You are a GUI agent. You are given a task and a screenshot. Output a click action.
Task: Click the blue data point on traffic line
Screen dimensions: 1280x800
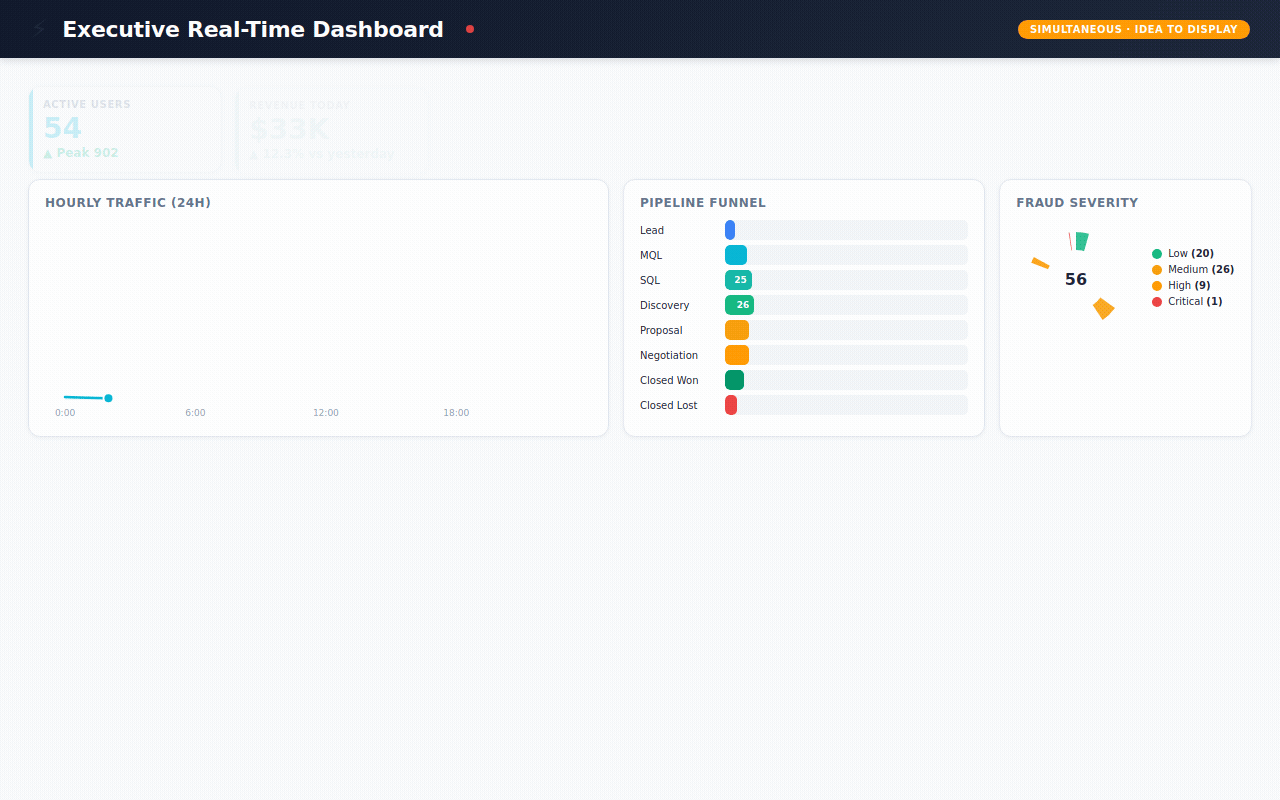(x=108, y=398)
